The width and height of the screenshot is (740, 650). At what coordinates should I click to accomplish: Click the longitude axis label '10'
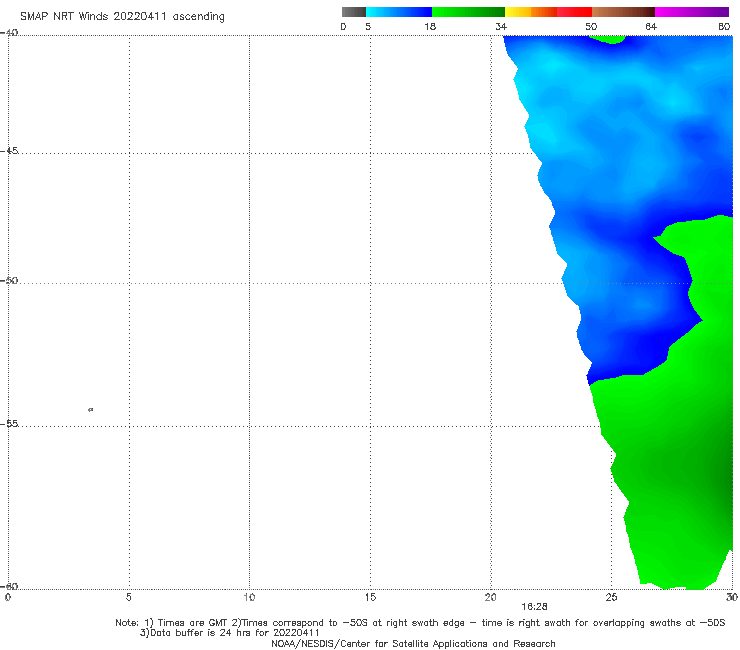pyautogui.click(x=249, y=598)
